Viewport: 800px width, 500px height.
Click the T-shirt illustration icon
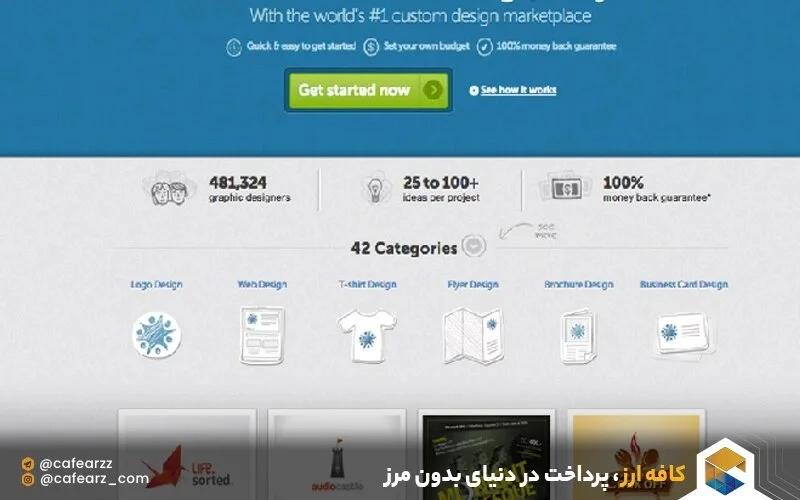367,336
